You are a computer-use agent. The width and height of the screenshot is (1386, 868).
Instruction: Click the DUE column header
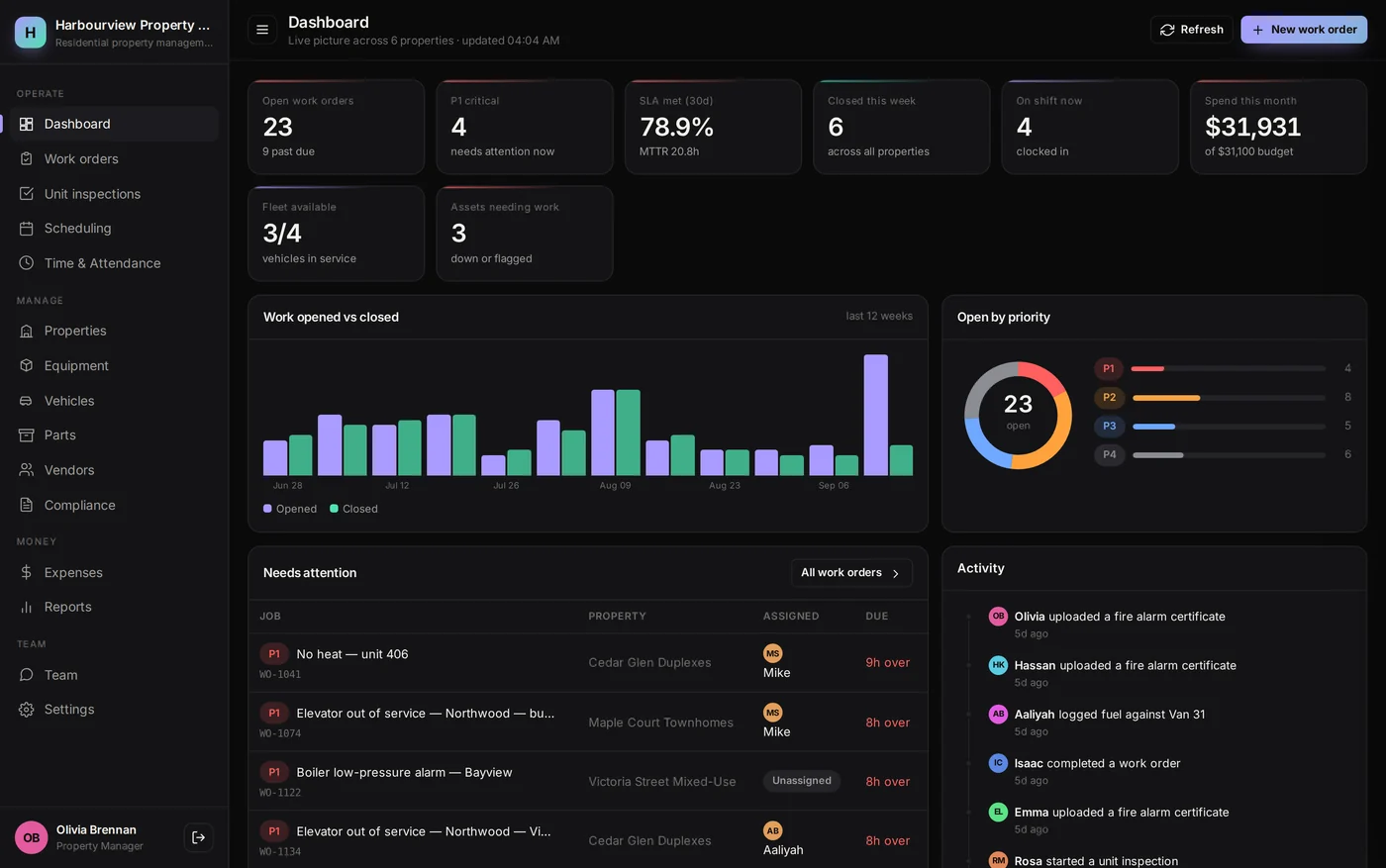point(877,617)
